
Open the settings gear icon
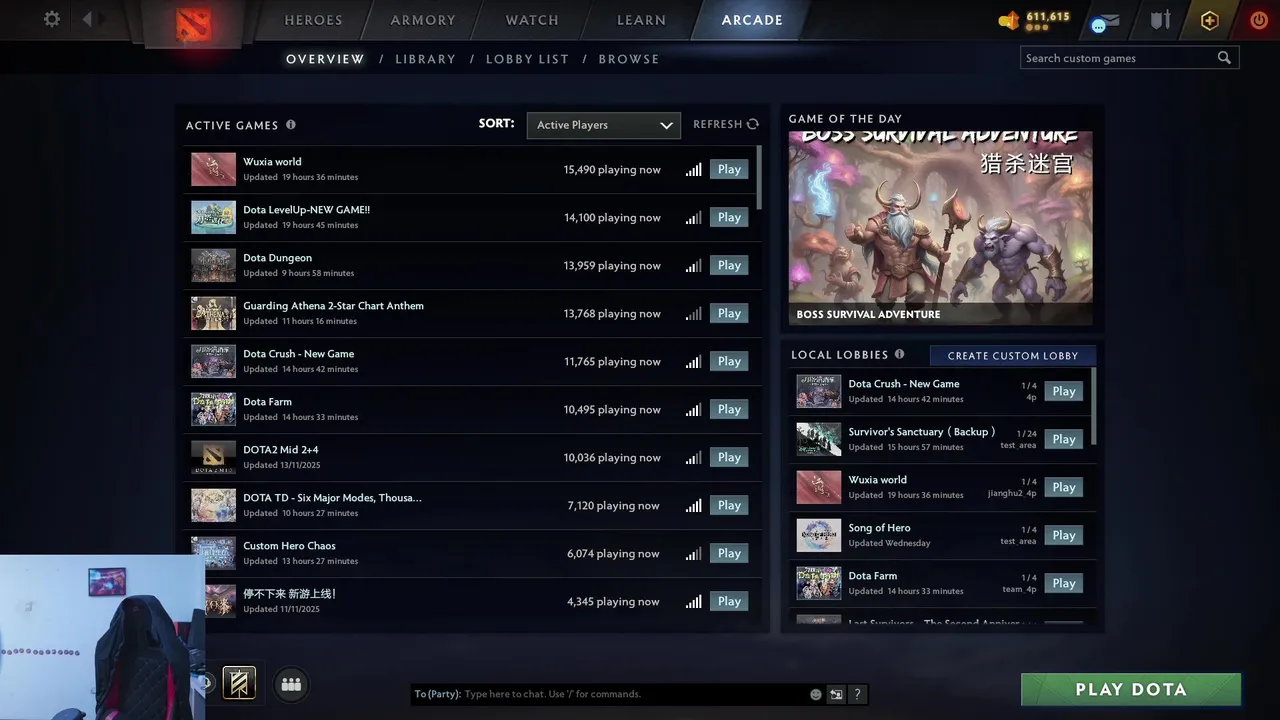click(52, 19)
